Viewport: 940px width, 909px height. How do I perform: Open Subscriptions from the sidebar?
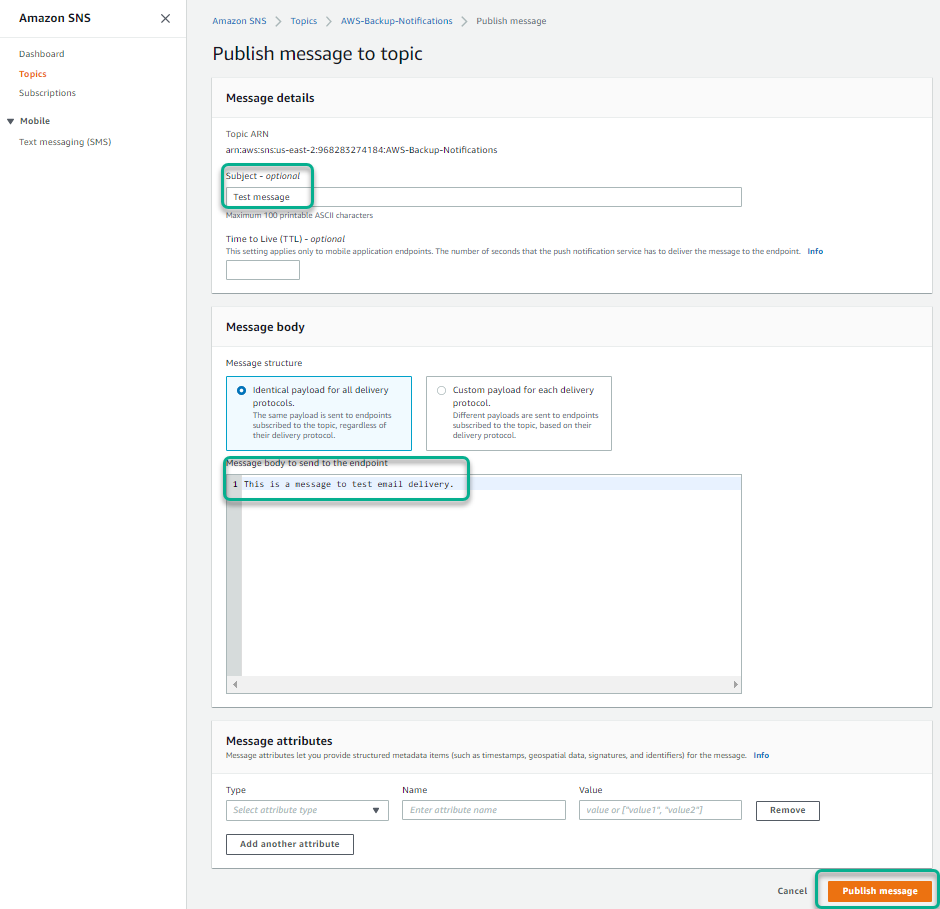click(x=47, y=92)
